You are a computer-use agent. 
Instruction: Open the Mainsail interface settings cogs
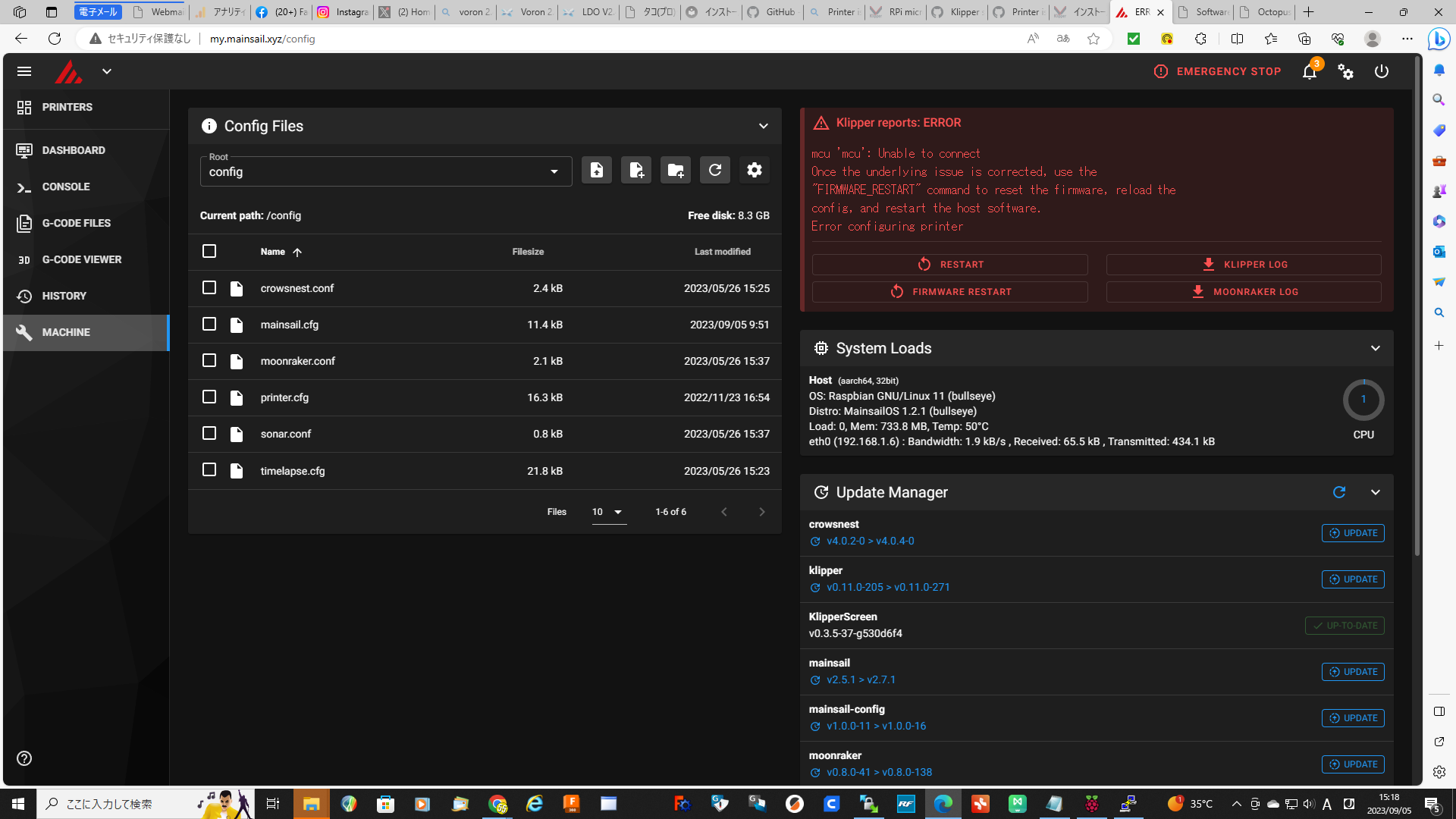point(1346,71)
